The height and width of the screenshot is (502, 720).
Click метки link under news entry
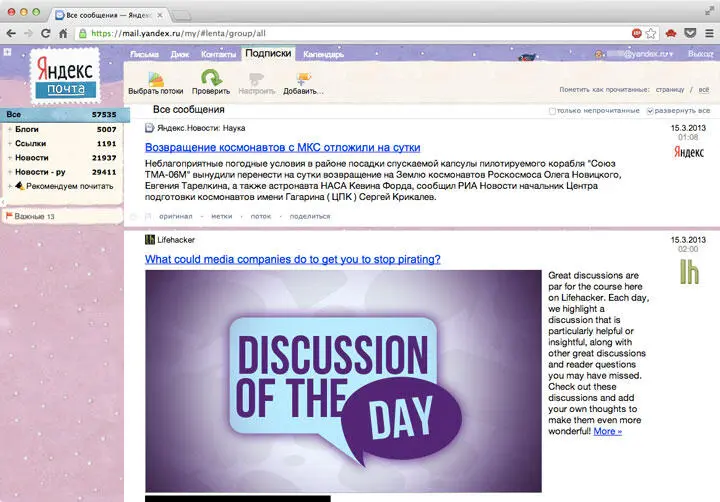(x=222, y=216)
